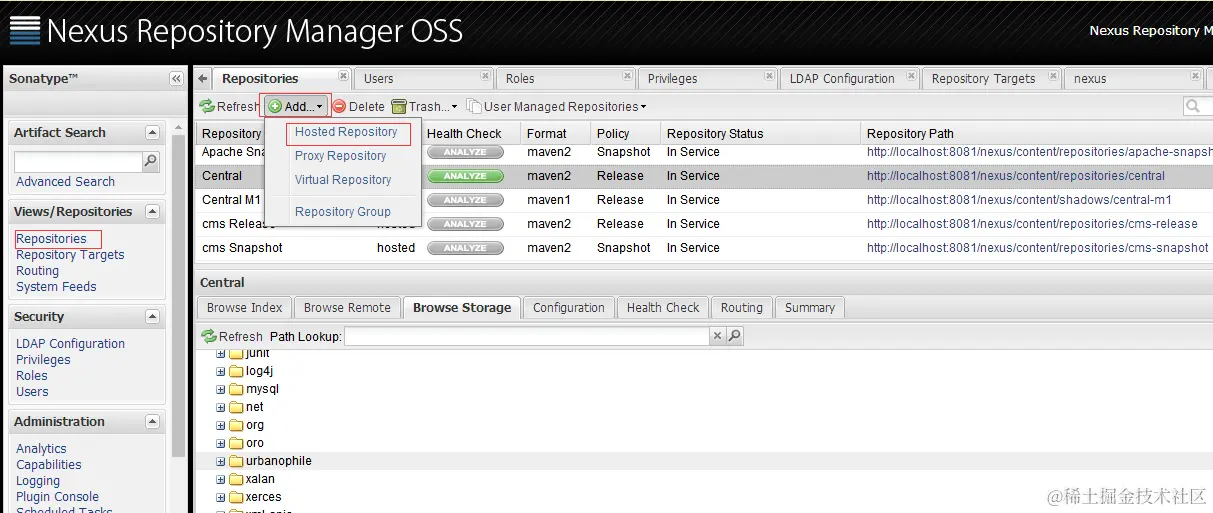Collapse the Sonatype sidebar with double-arrow icon
Image resolution: width=1213 pixels, height=513 pixels.
pyautogui.click(x=176, y=79)
